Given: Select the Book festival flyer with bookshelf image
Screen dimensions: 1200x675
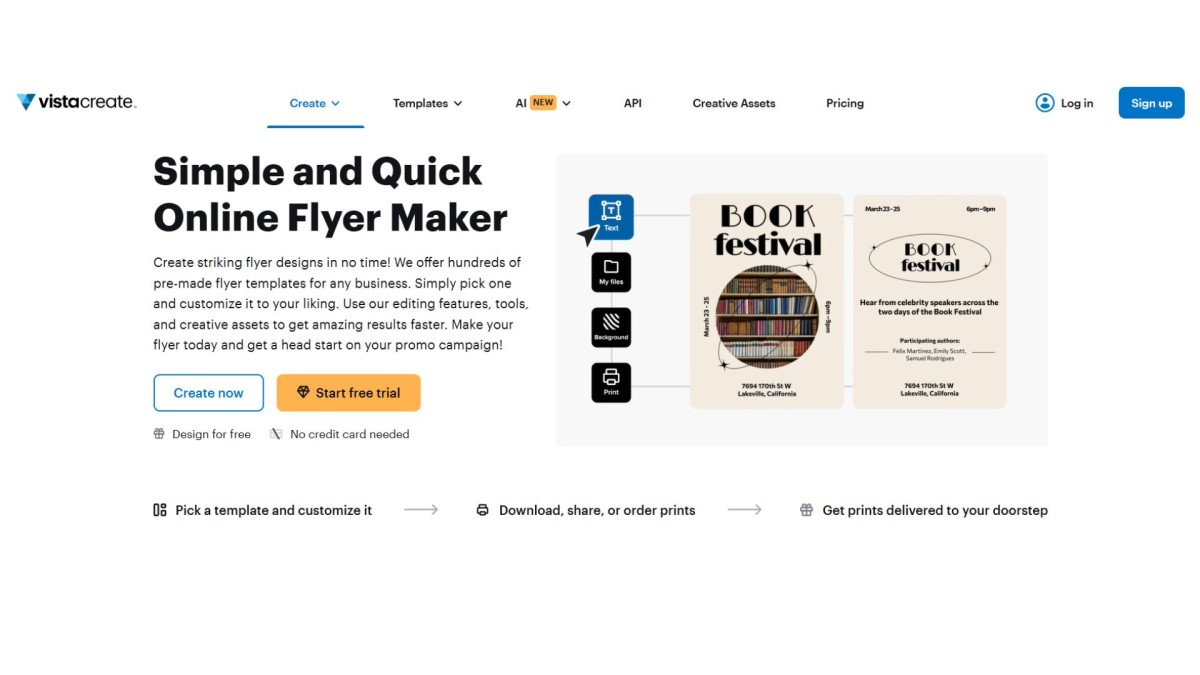Looking at the screenshot, I should [x=767, y=301].
